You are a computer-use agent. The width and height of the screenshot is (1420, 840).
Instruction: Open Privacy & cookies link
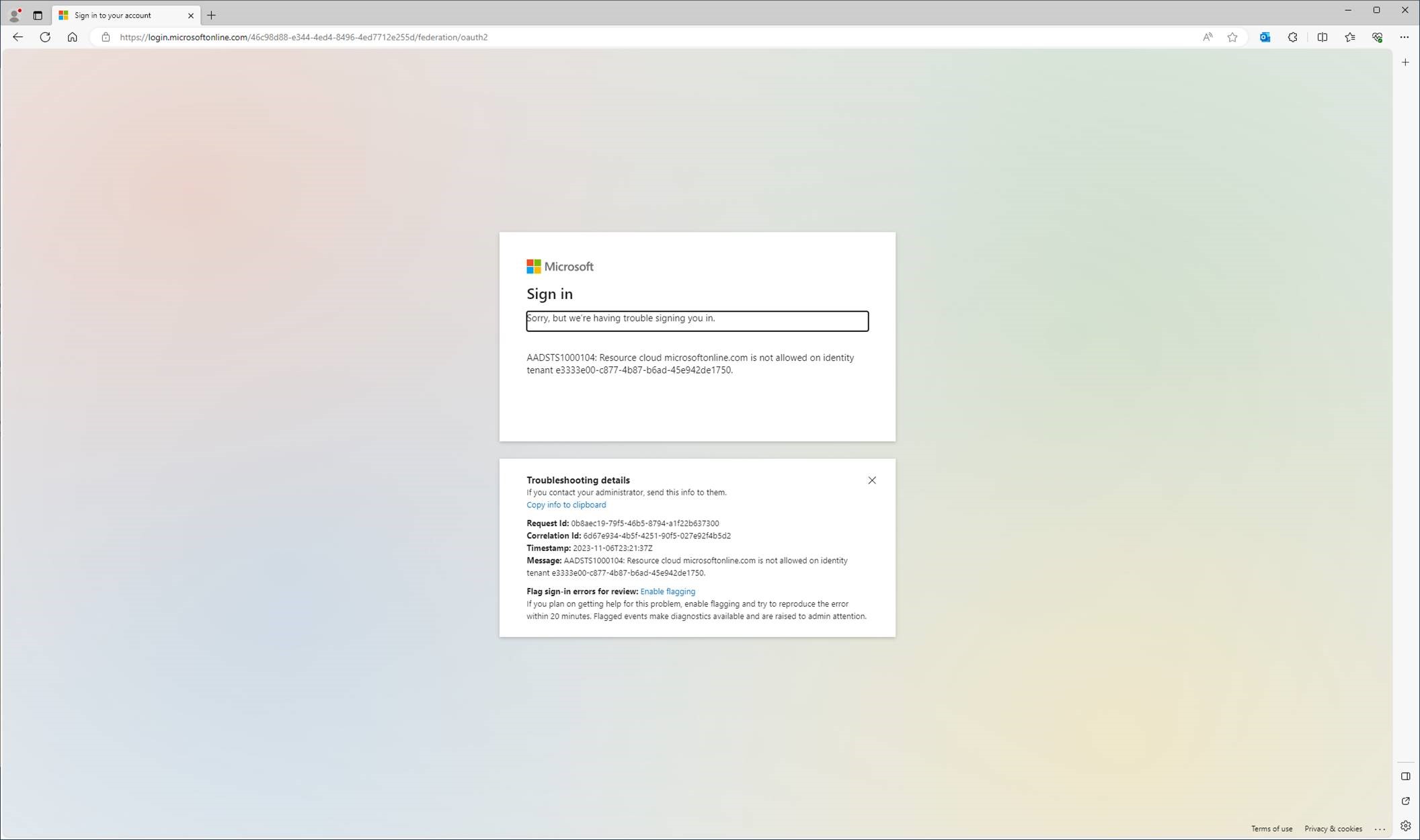click(1333, 829)
